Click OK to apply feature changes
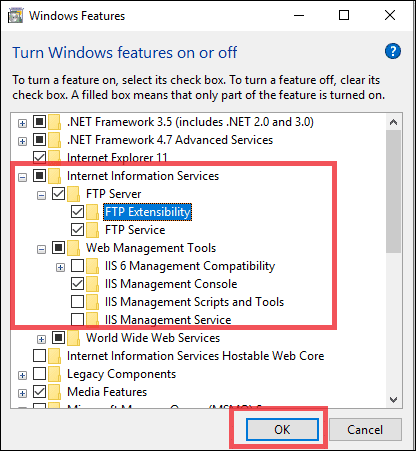416x451 pixels. (282, 430)
